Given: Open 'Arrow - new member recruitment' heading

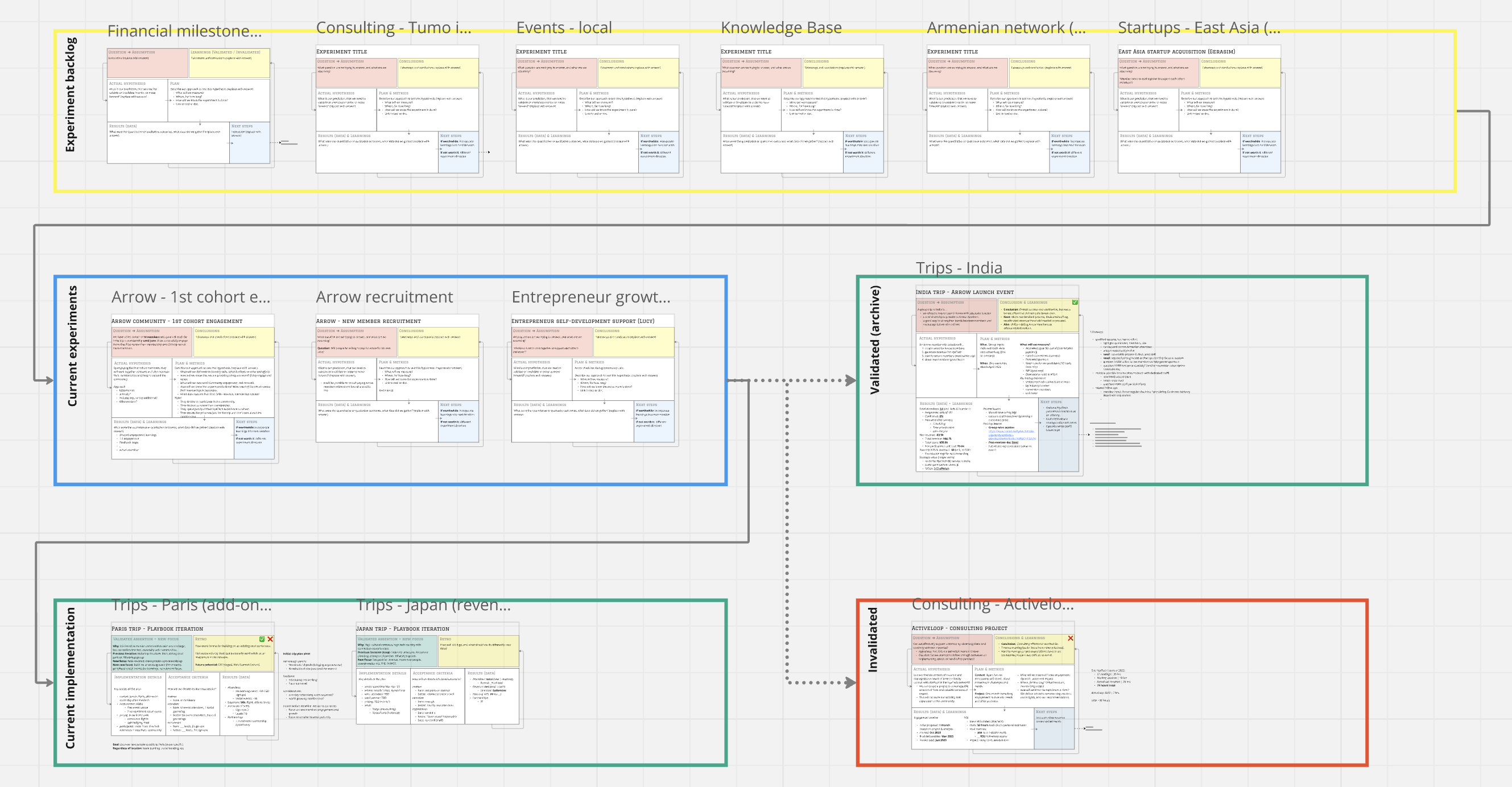Looking at the screenshot, I should coord(368,322).
